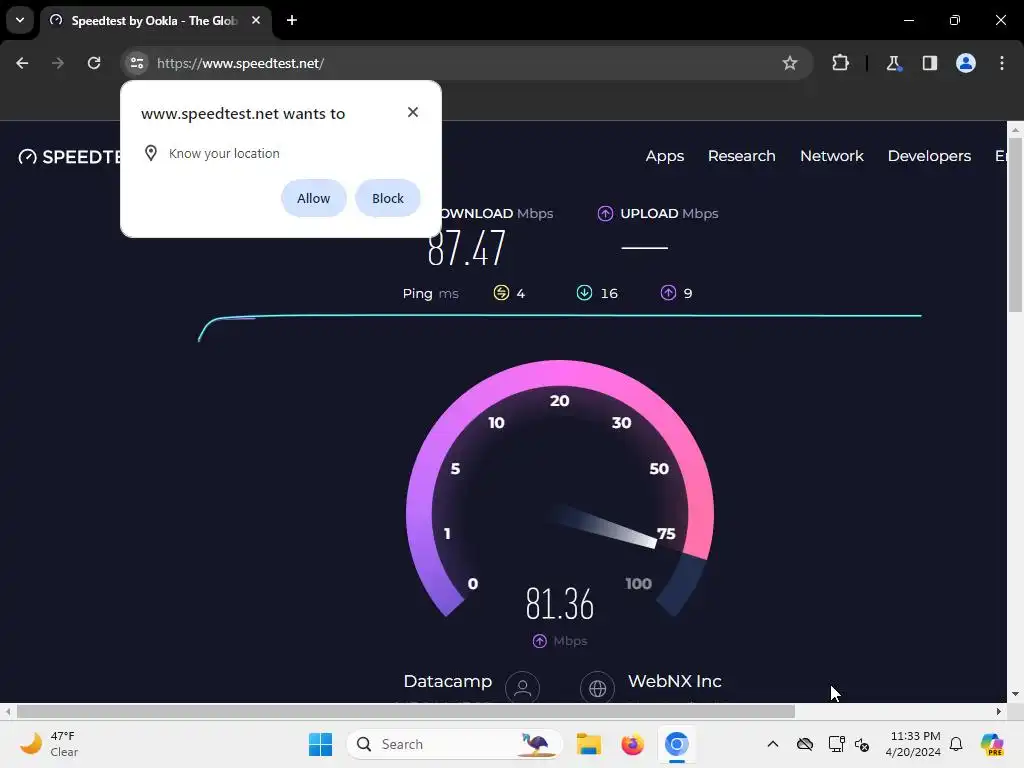Close the Speedtest by Ookla tab
The height and width of the screenshot is (768, 1024).
pos(256,20)
